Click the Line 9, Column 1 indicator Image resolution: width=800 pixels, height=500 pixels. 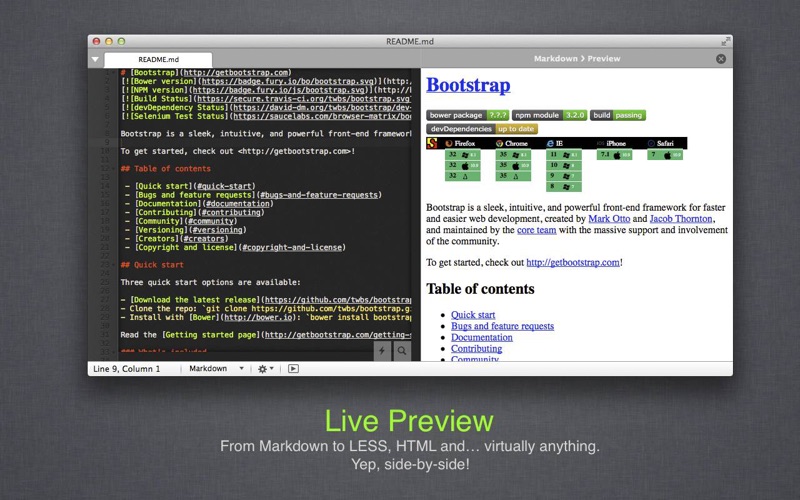[127, 369]
